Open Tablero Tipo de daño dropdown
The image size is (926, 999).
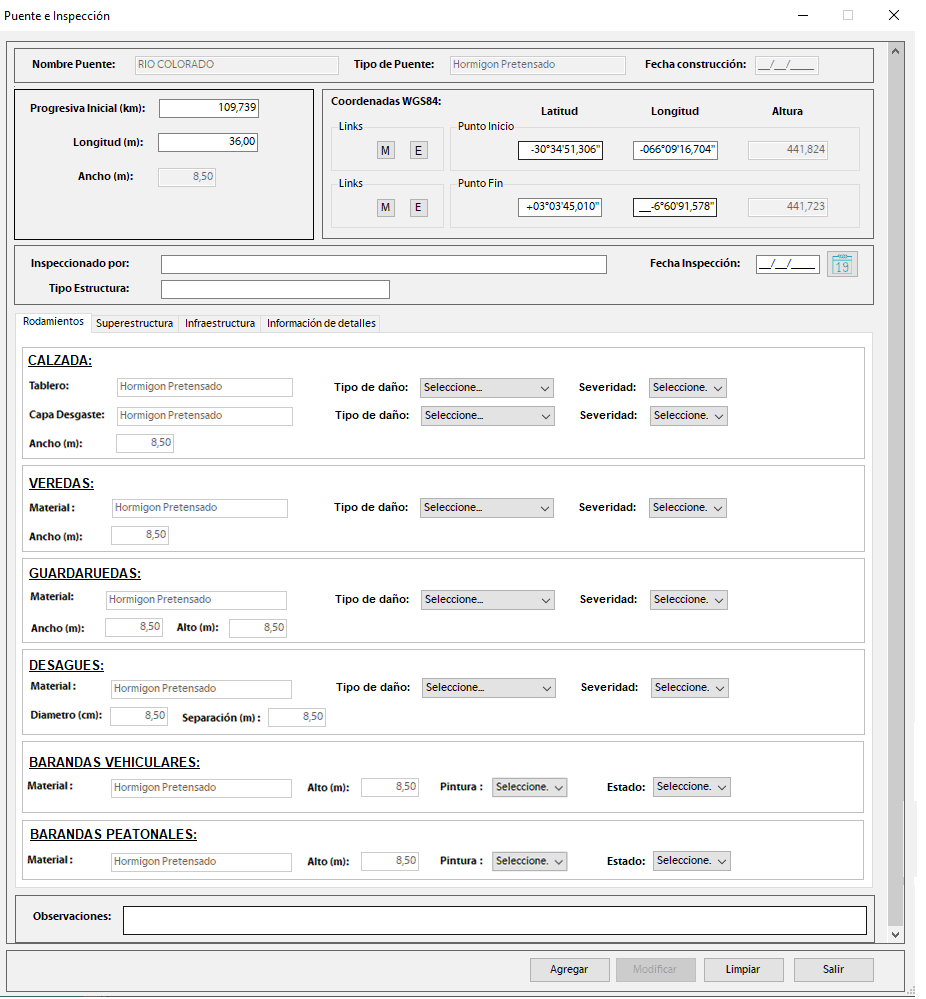click(x=487, y=388)
